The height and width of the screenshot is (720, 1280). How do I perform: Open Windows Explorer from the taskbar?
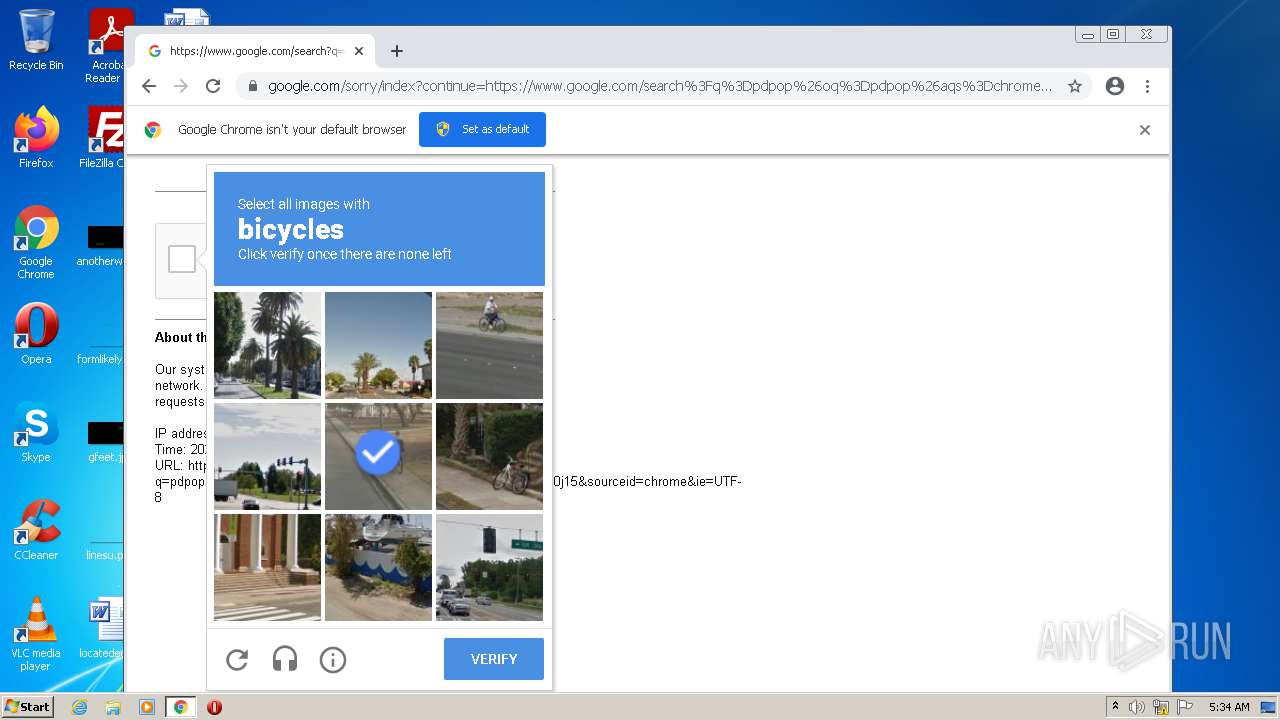tap(113, 707)
